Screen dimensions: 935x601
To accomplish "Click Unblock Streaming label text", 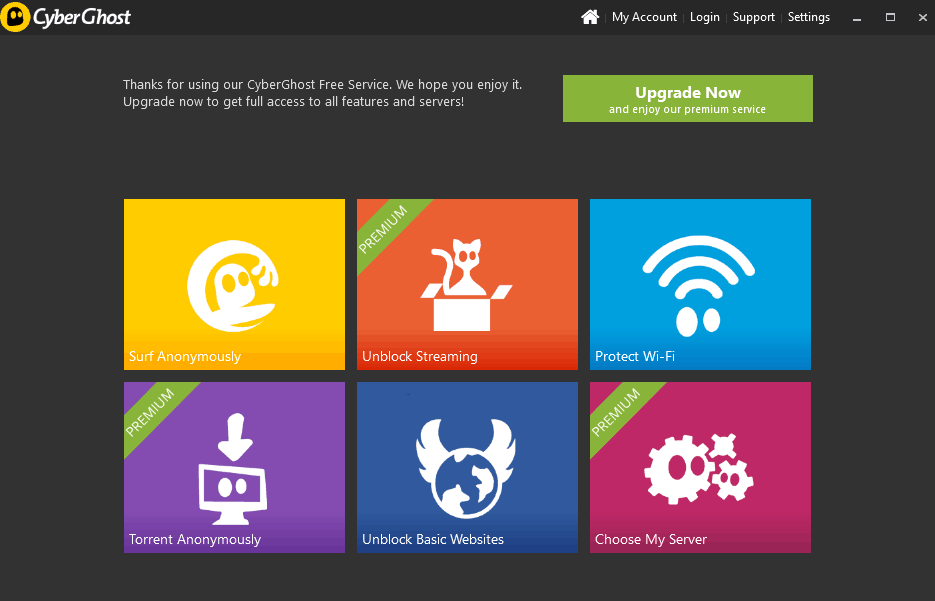I will pos(420,357).
